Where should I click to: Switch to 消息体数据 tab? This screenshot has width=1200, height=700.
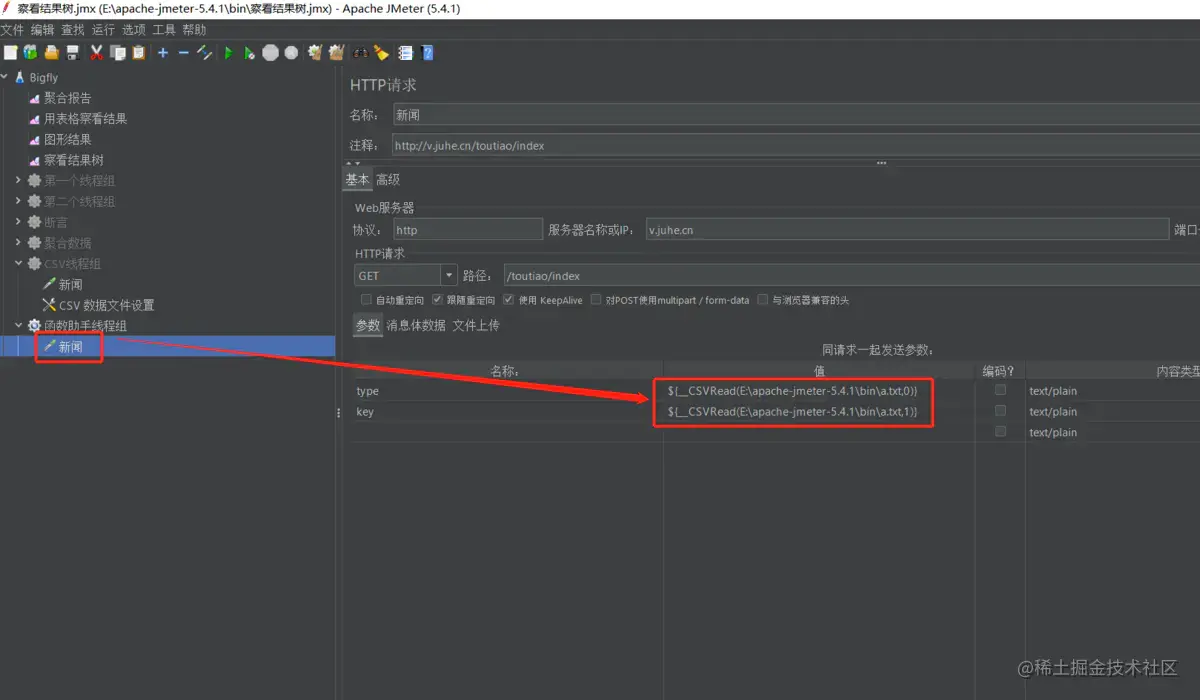416,325
